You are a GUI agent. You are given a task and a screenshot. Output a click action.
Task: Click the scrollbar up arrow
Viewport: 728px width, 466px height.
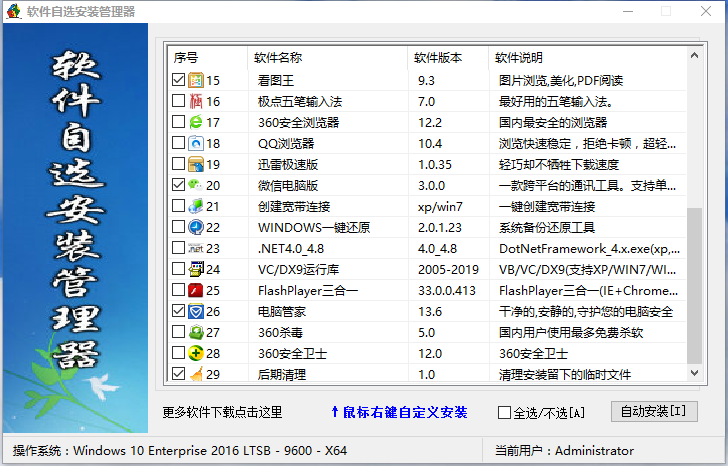(x=694, y=55)
